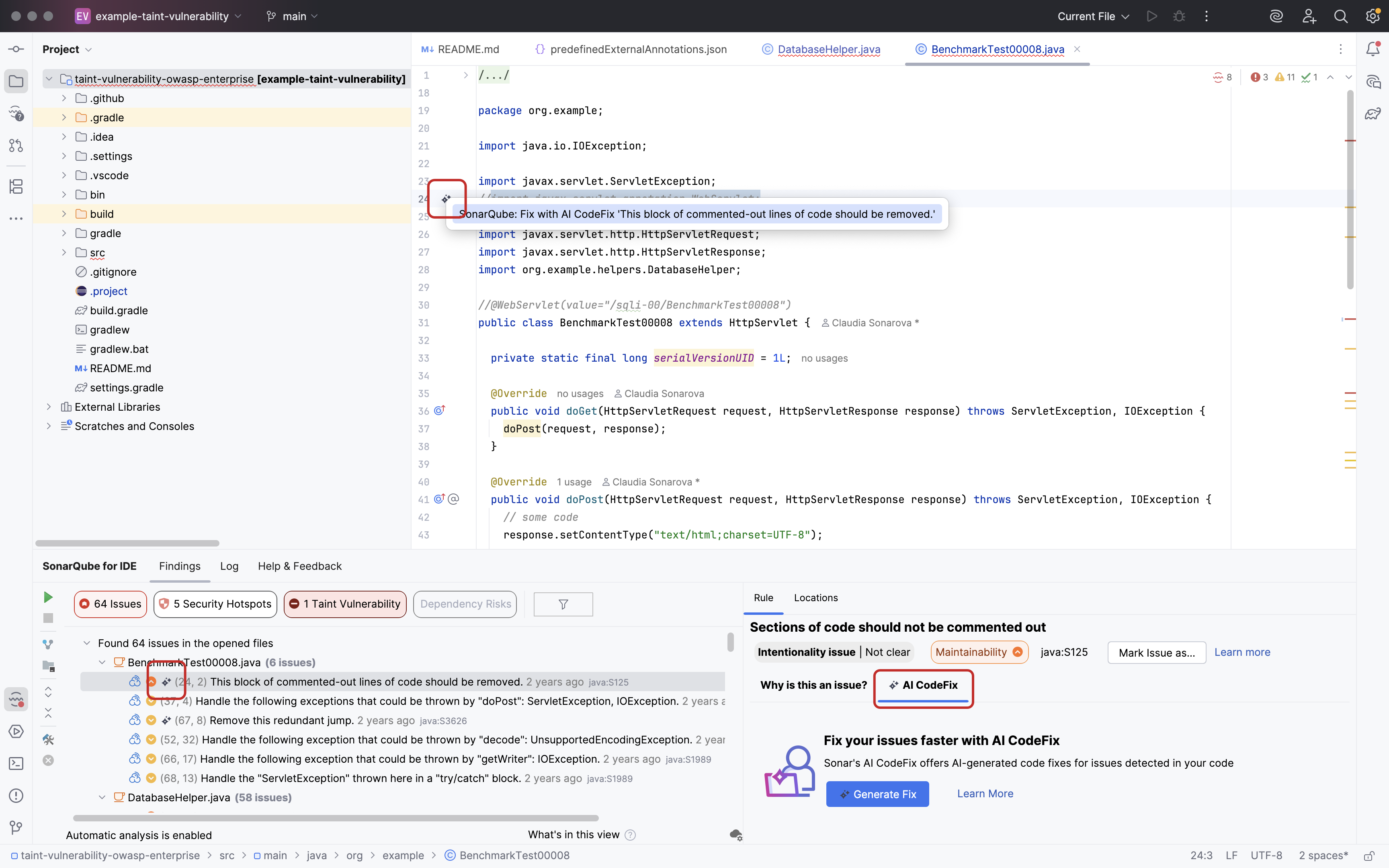1389x868 pixels.
Task: Open the notifications bell
Action: [x=1373, y=49]
